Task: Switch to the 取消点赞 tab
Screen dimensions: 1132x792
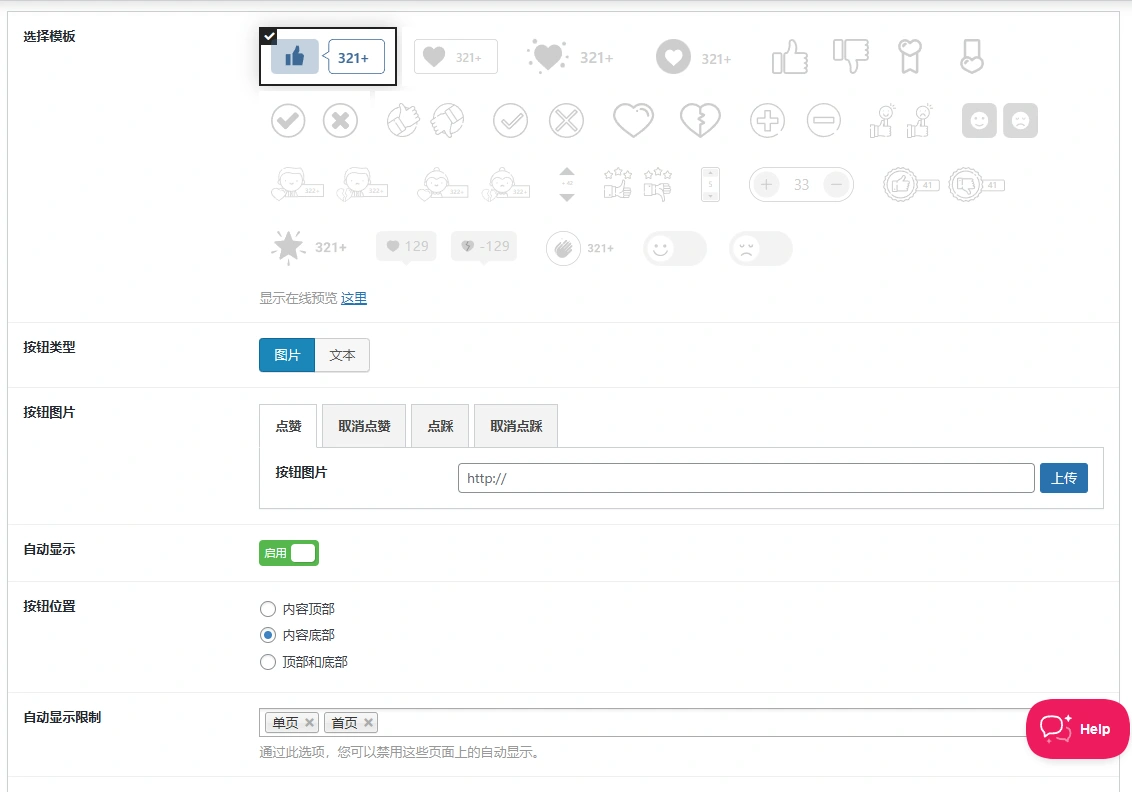Action: [x=363, y=425]
